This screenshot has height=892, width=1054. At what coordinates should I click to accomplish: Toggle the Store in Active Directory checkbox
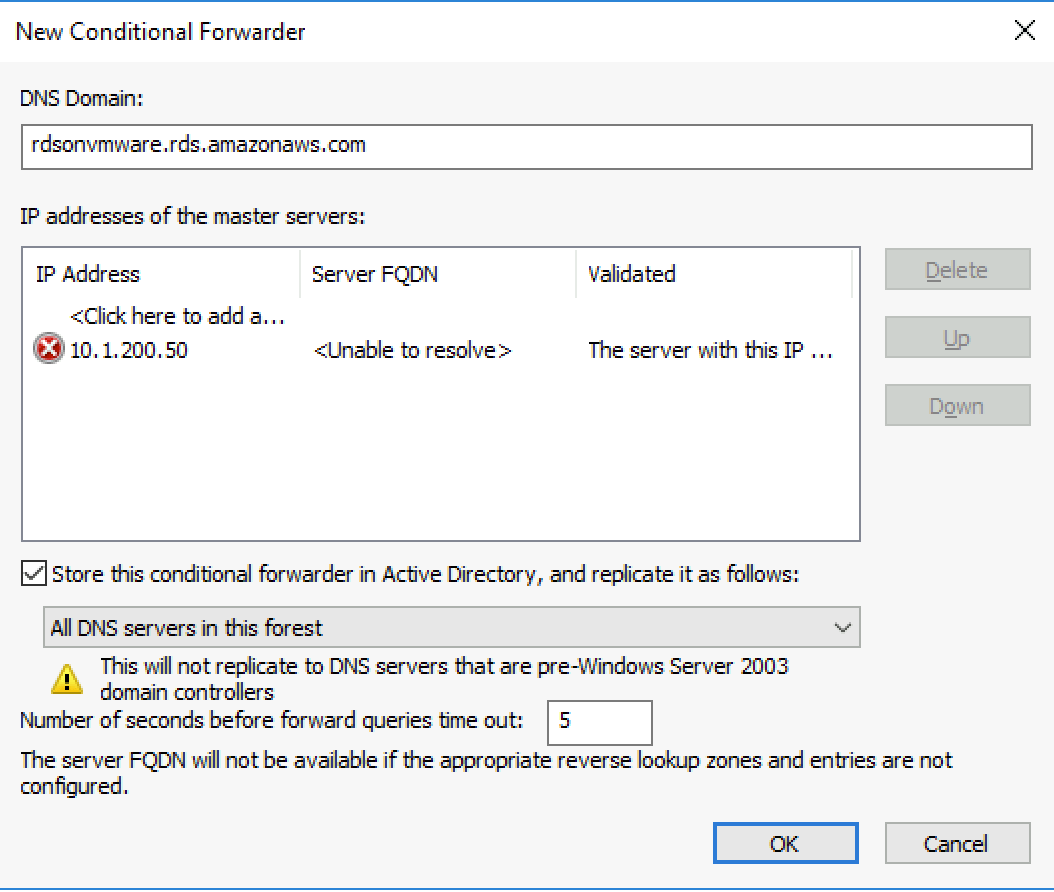[34, 574]
